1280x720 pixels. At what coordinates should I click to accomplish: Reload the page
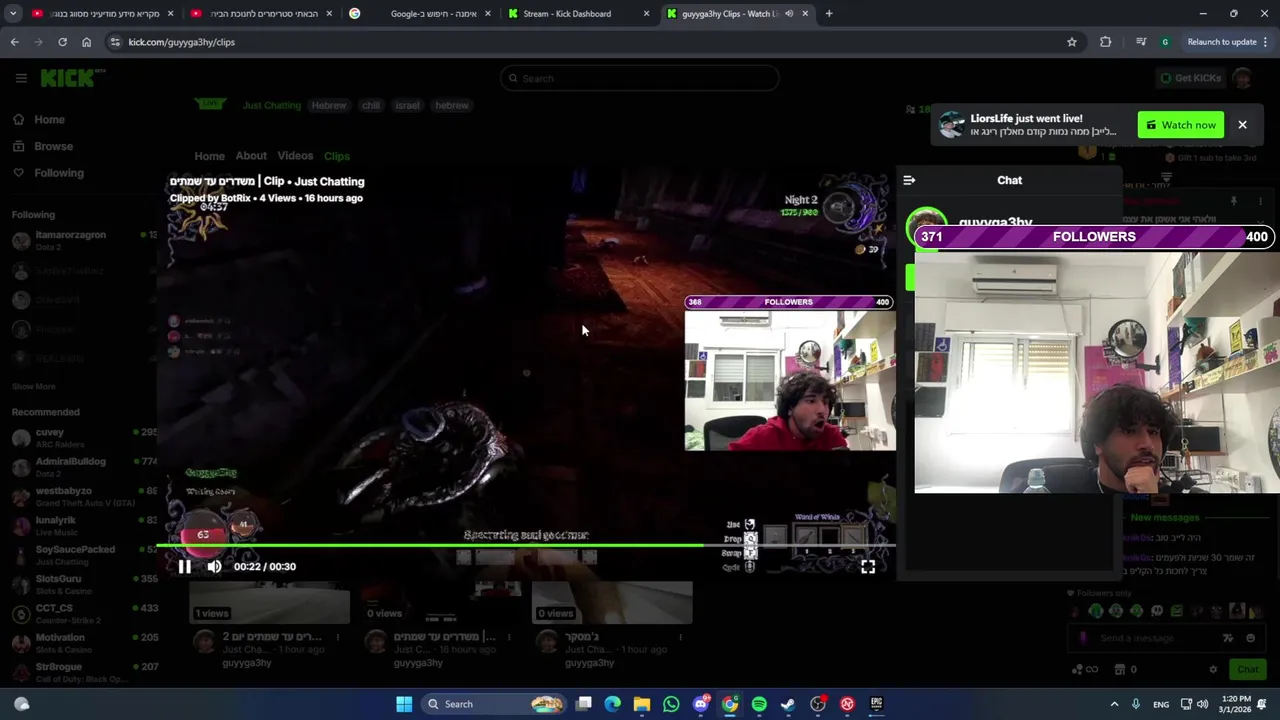click(62, 42)
